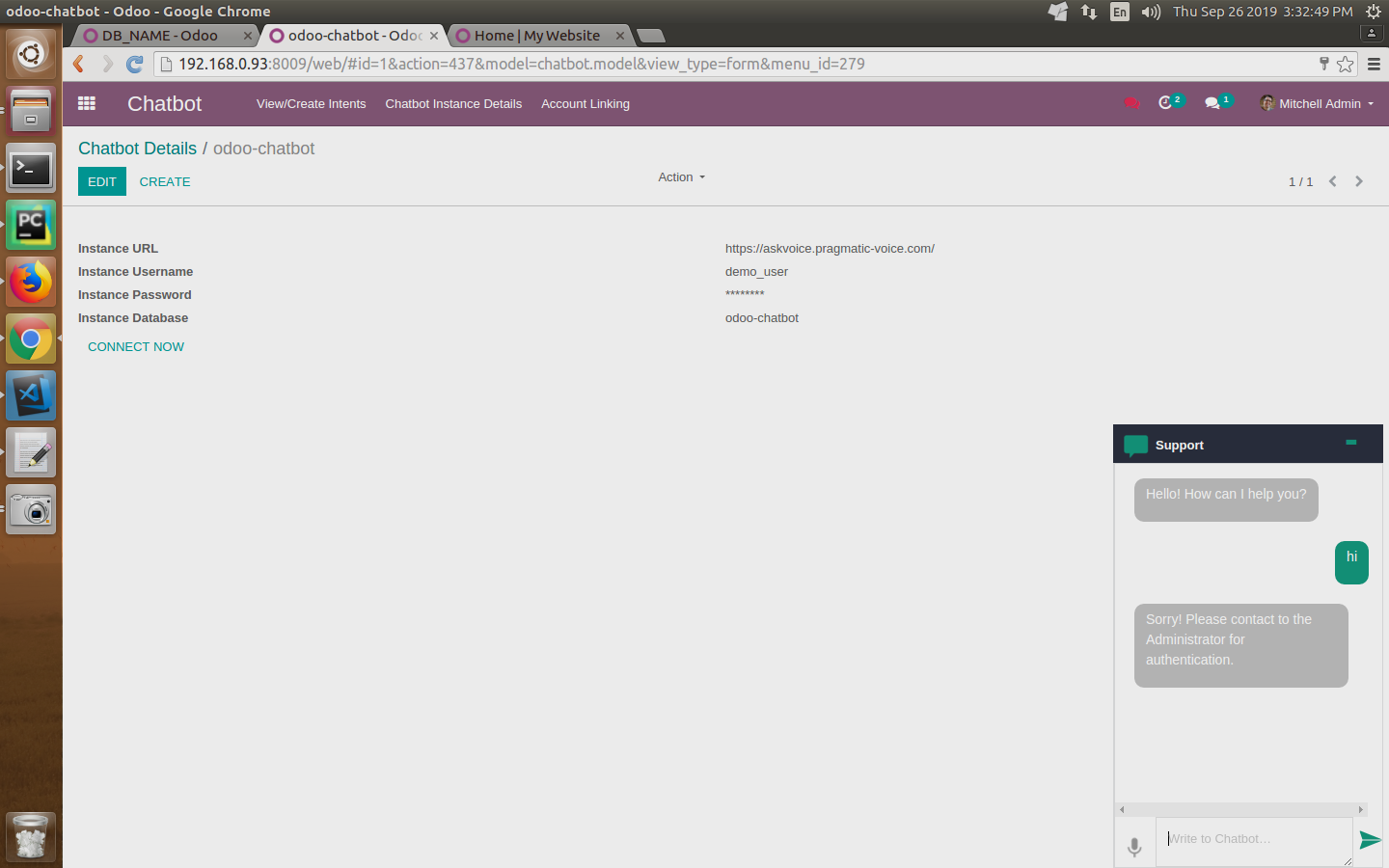The width and height of the screenshot is (1389, 868).
Task: Bookmark page with star icon
Action: click(1346, 64)
